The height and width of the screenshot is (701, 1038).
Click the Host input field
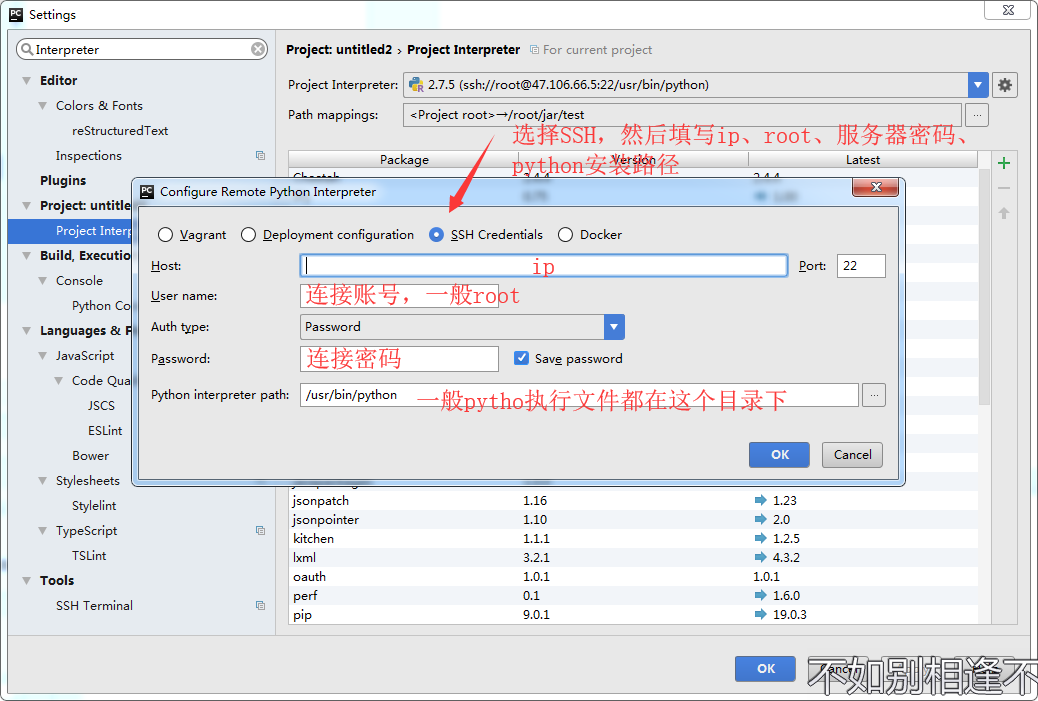coord(543,265)
